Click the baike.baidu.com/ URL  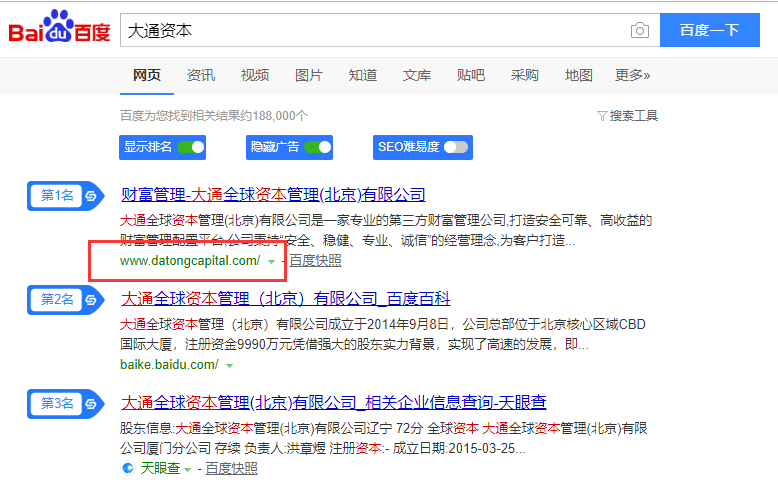[x=169, y=365]
